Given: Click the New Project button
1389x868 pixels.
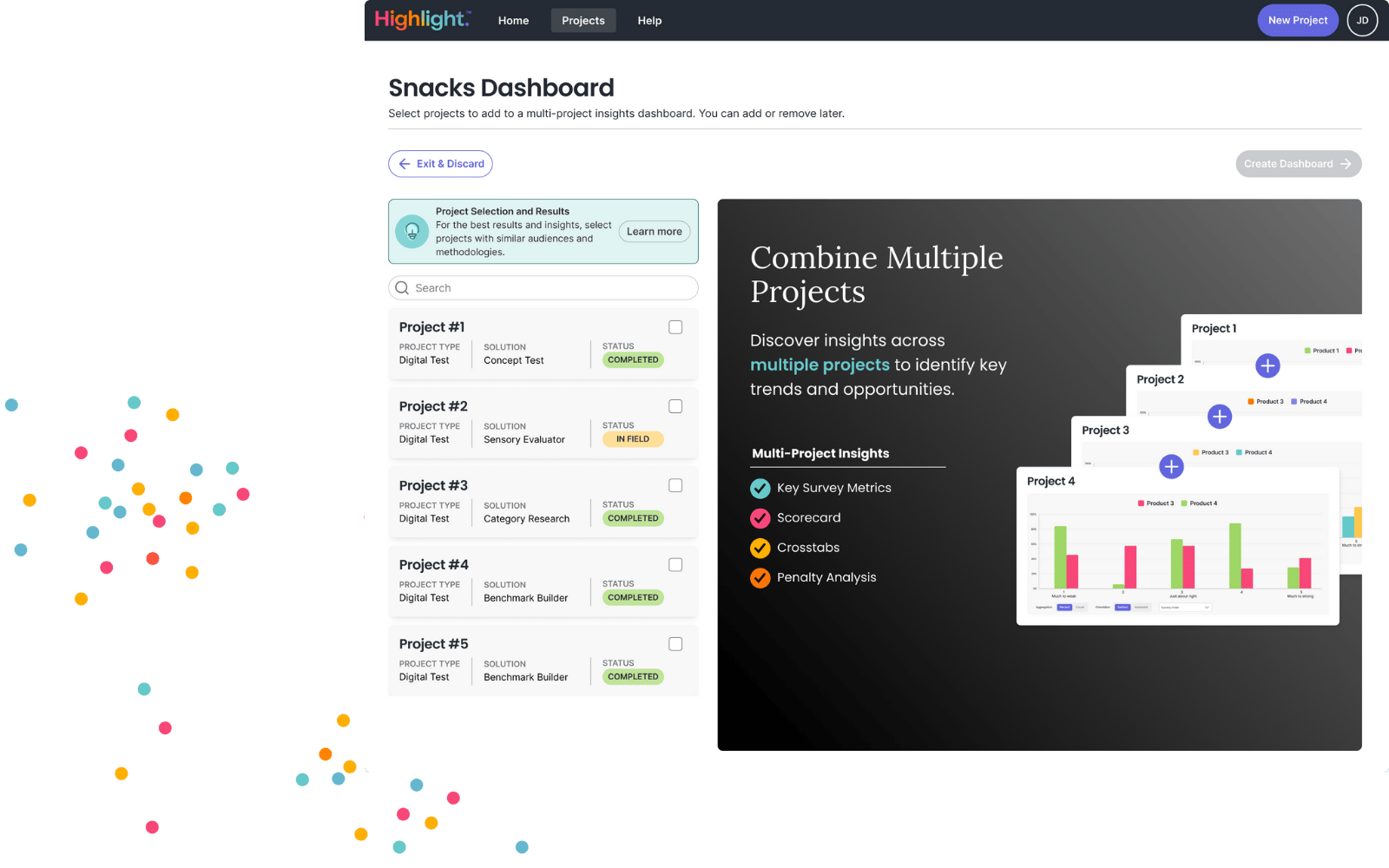Looking at the screenshot, I should click(1297, 20).
